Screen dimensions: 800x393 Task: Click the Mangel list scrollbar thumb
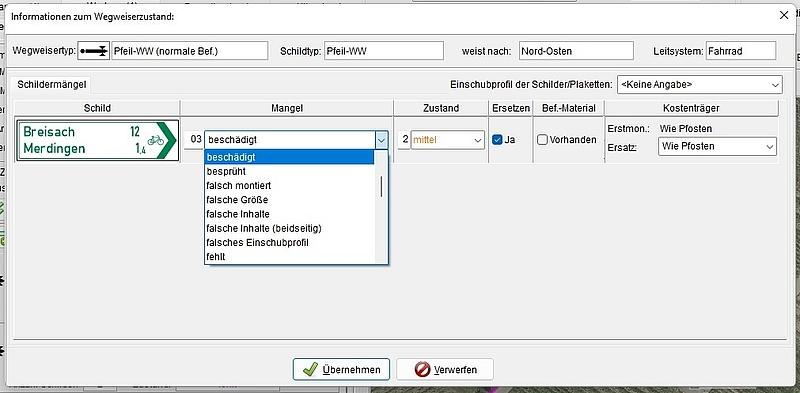(x=381, y=187)
